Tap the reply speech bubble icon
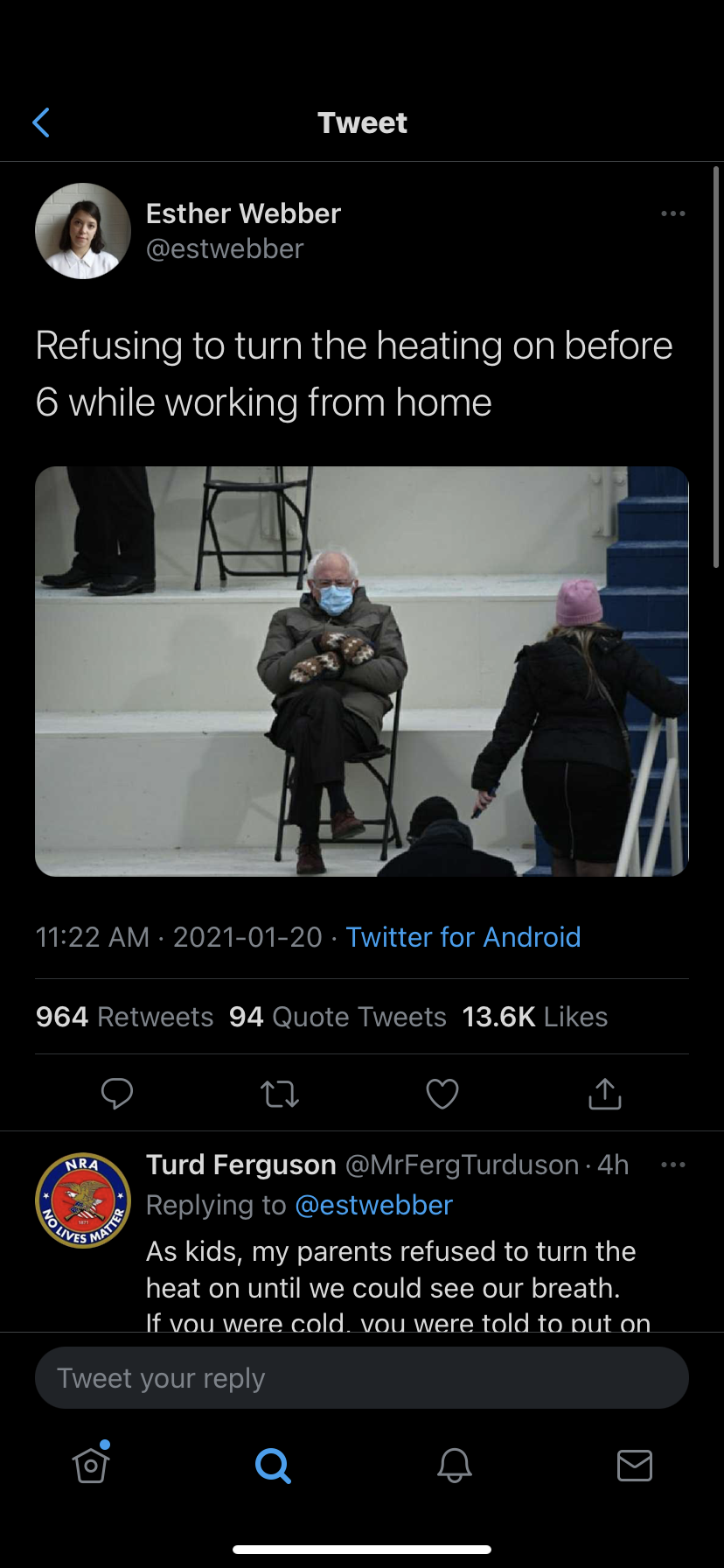The height and width of the screenshot is (1568, 724). pos(117,1093)
